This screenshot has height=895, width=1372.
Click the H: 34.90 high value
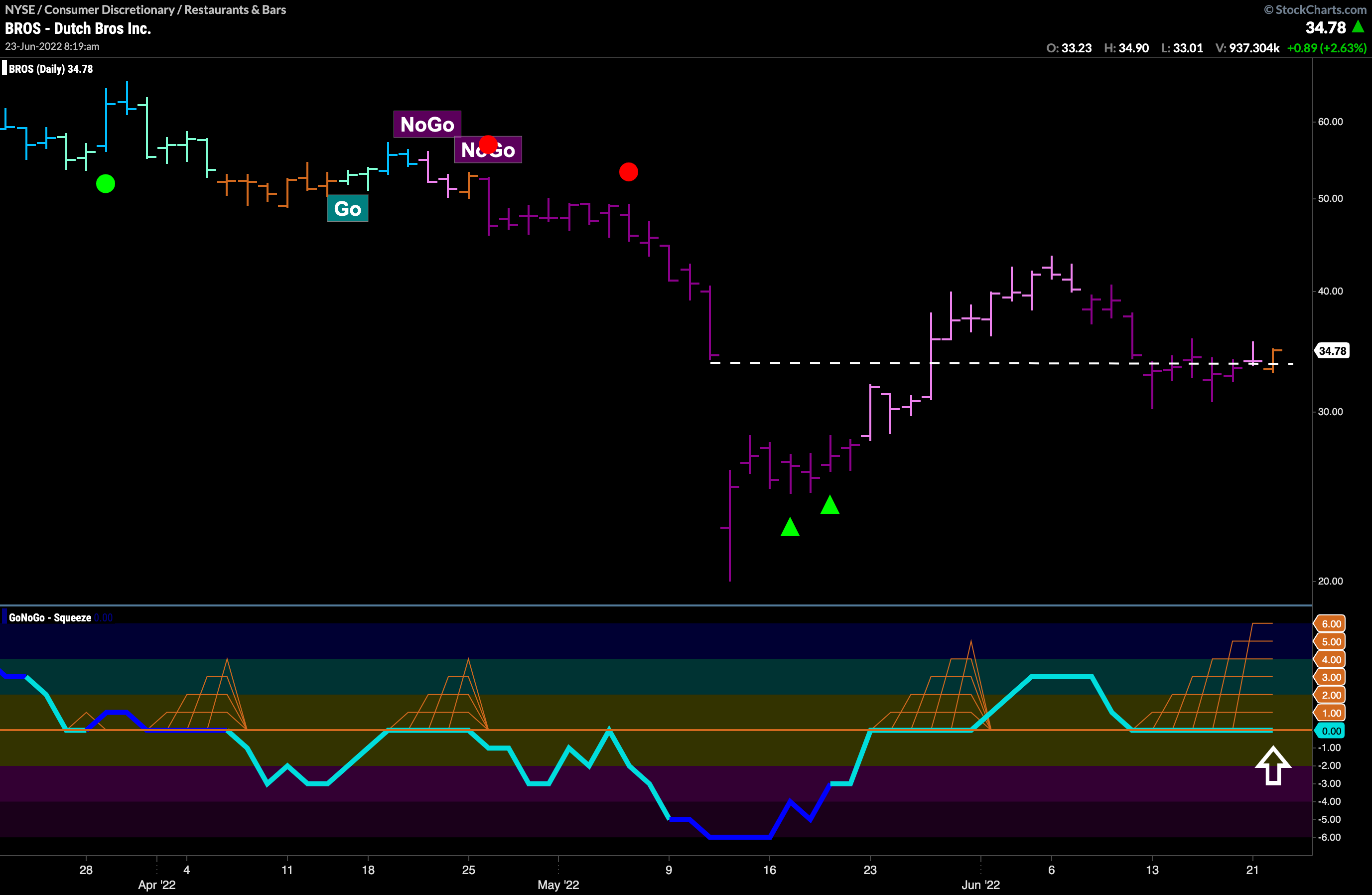pyautogui.click(x=1126, y=48)
